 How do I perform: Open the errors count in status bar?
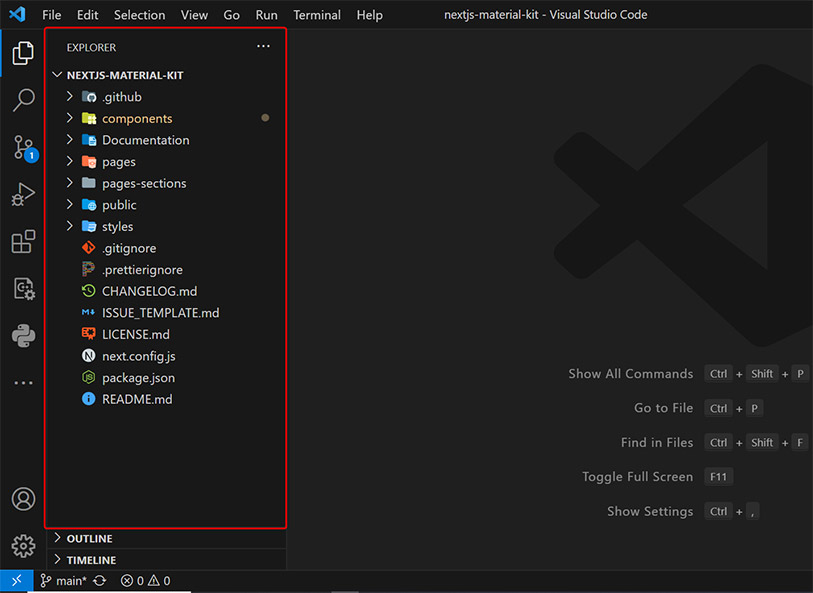(x=132, y=581)
